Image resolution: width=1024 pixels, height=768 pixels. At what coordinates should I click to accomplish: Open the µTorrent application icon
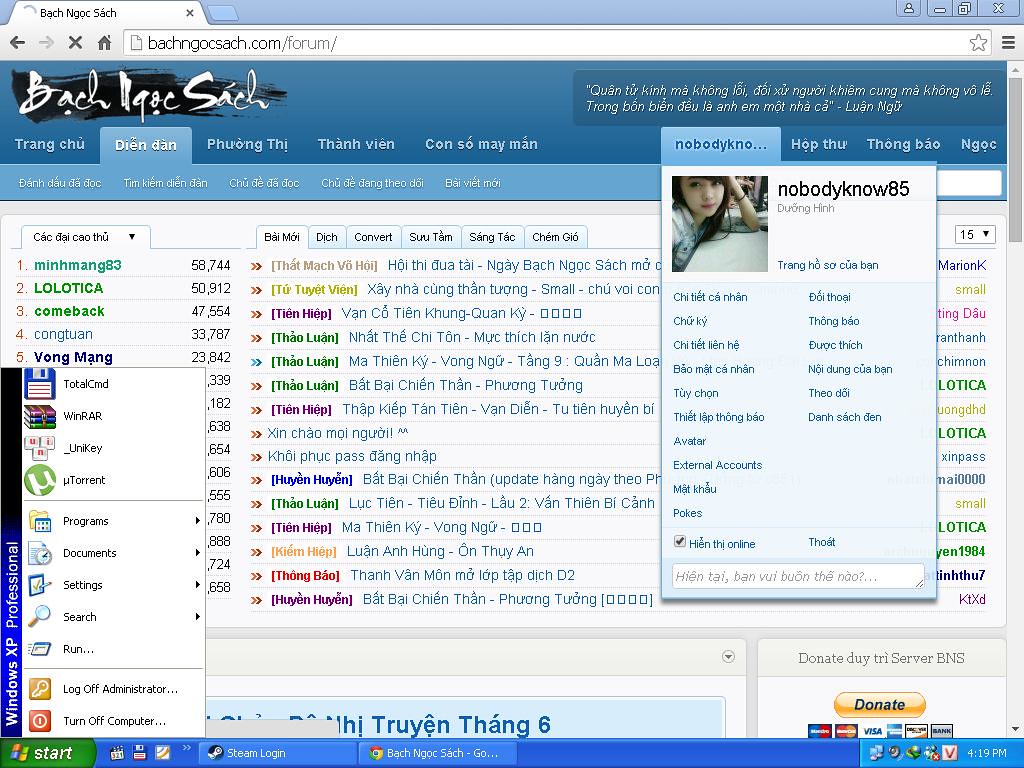click(40, 480)
